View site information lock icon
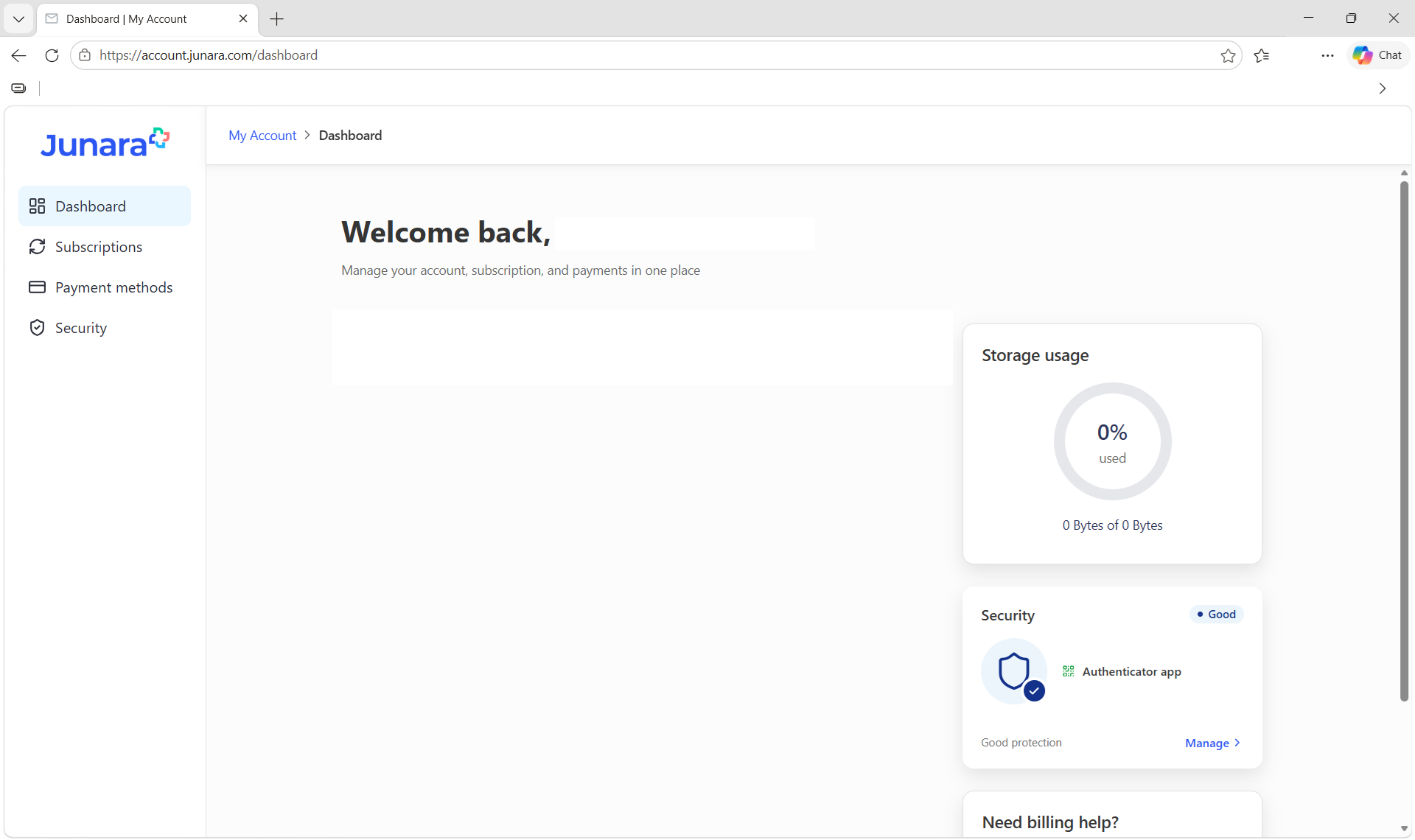Viewport: 1415px width, 840px height. click(x=85, y=55)
